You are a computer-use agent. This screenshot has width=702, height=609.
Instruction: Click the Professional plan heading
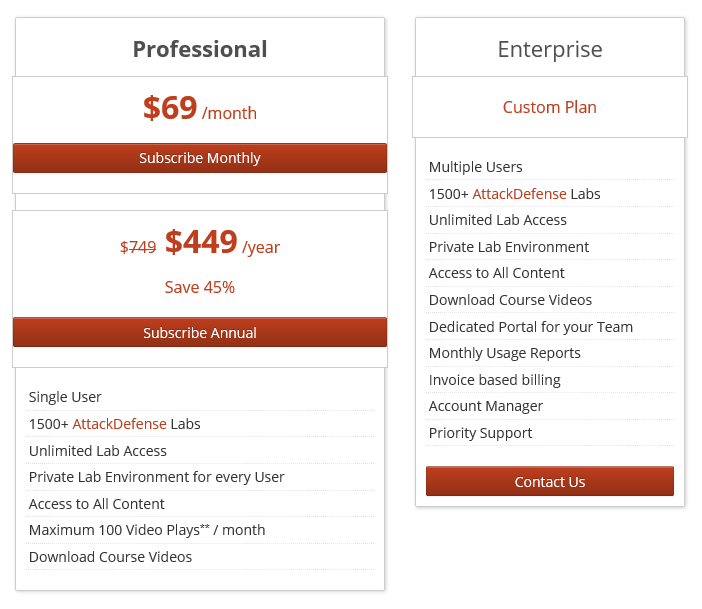point(199,49)
